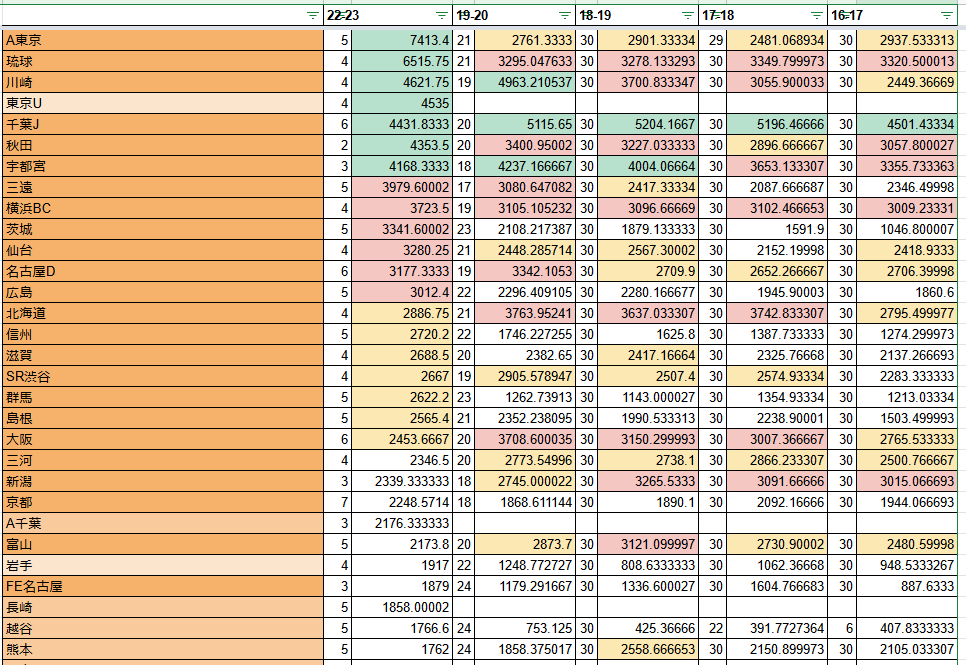Expand the filter at the far right of 16-17

(x=946, y=15)
